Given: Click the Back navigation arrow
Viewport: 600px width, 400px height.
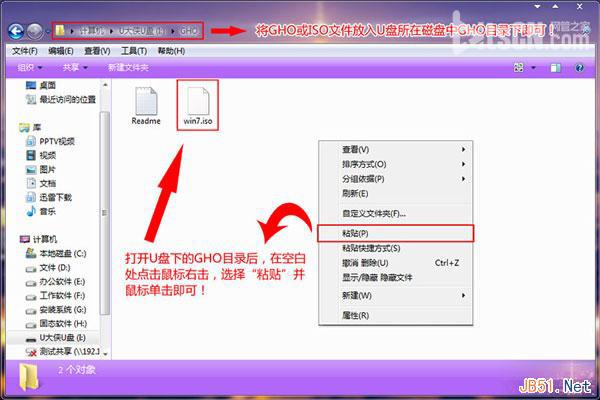Looking at the screenshot, I should (16, 31).
